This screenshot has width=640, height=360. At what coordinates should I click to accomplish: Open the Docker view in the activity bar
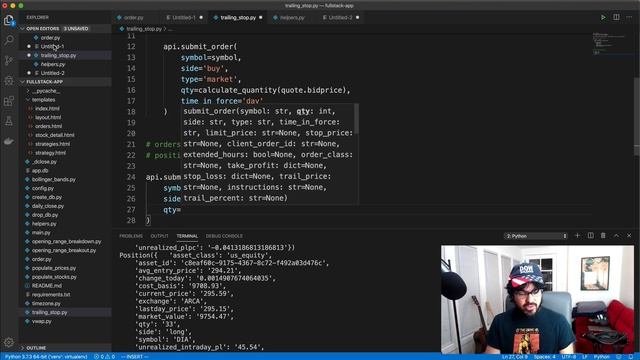click(9, 141)
